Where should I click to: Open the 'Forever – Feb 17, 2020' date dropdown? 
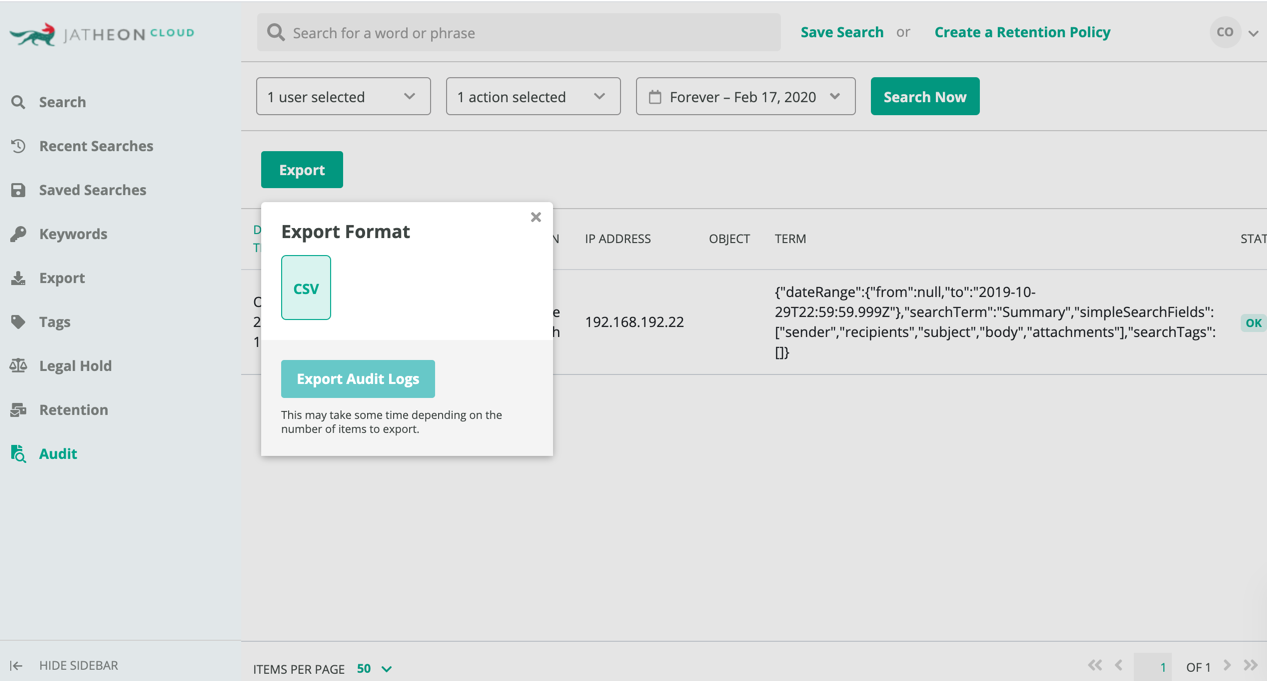[x=746, y=97]
